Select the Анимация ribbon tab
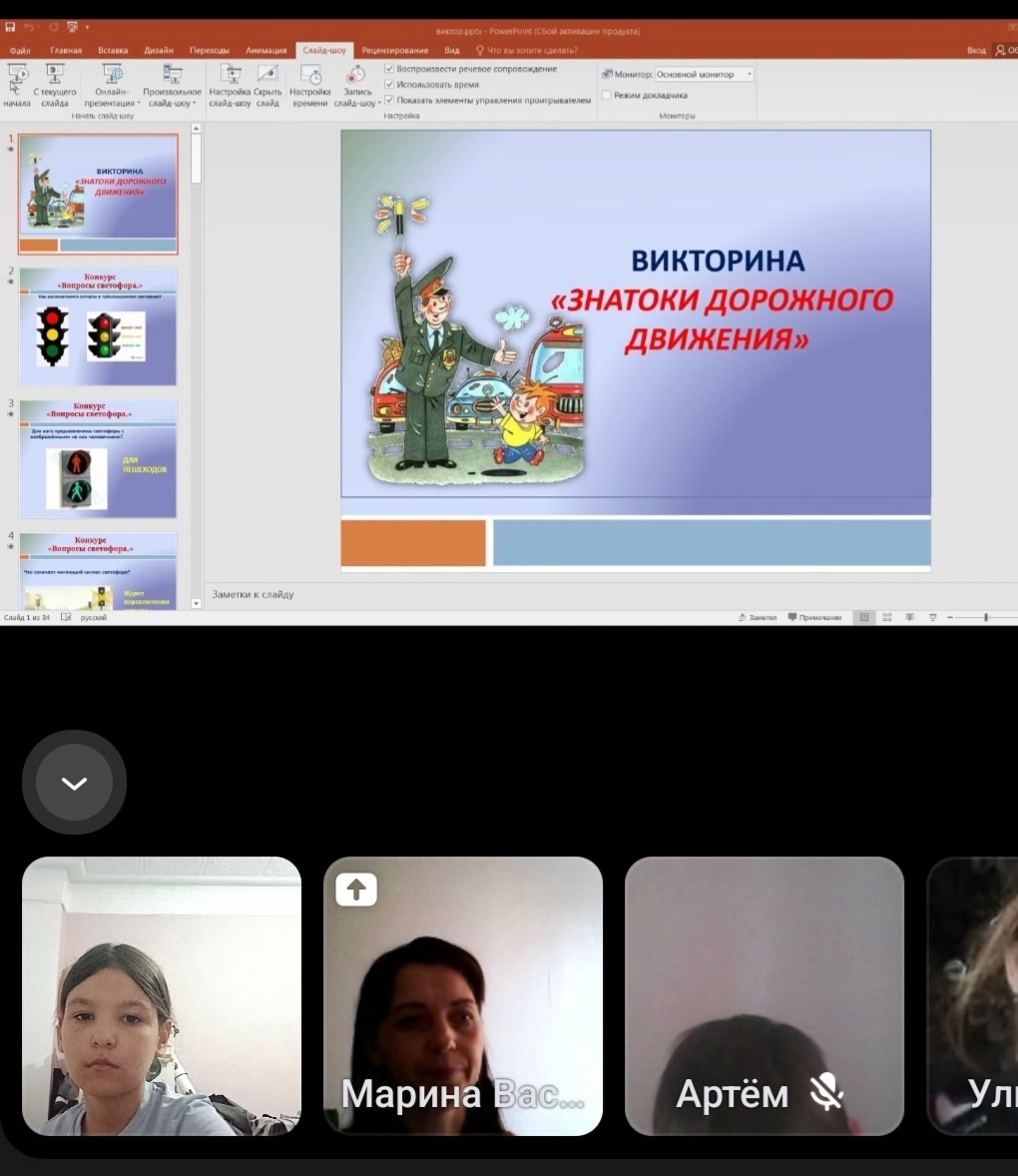This screenshot has height=1176, width=1018. [266, 50]
